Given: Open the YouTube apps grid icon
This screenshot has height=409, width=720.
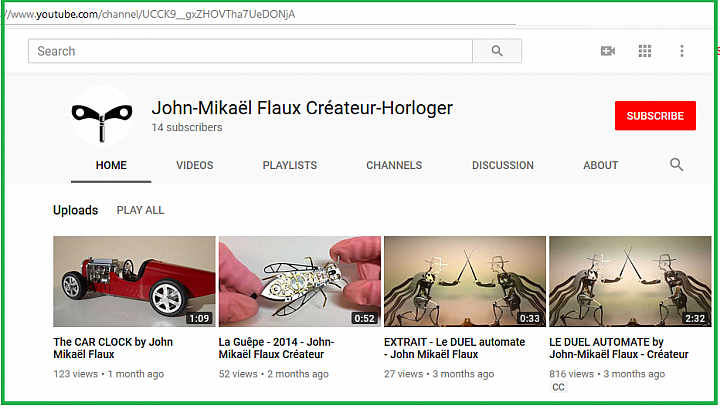Looking at the screenshot, I should 645,51.
